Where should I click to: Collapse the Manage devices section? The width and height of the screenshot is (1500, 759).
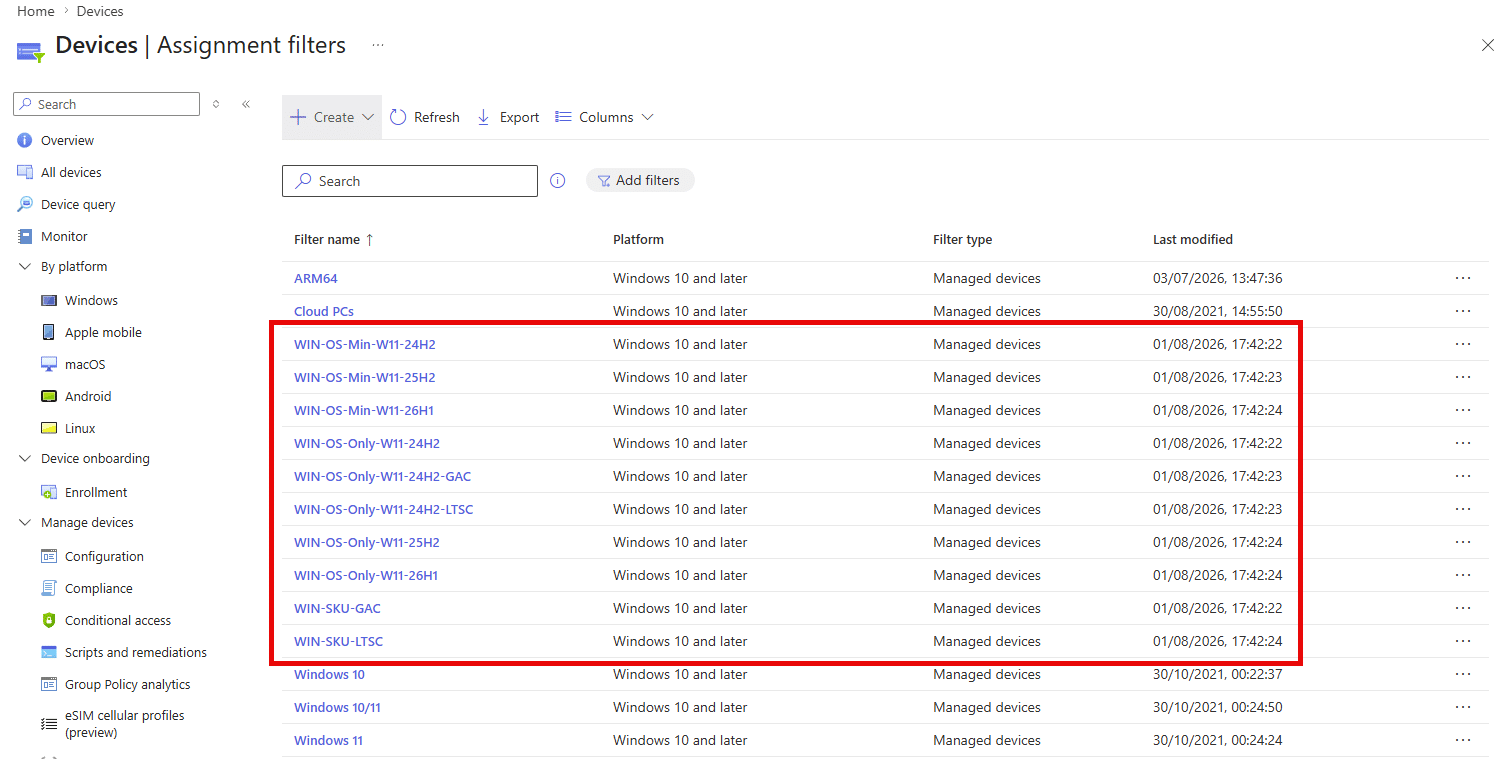(25, 523)
